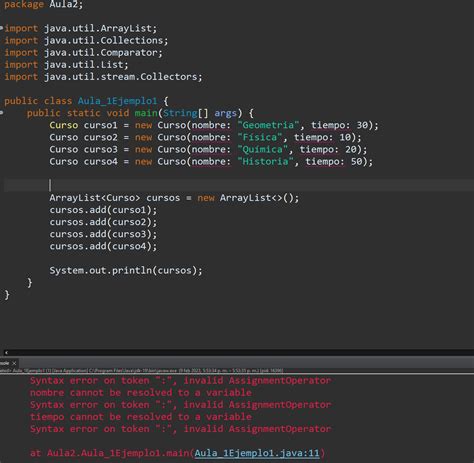Close the Console tab
Viewport: 474px width, 463px height.
(14, 363)
